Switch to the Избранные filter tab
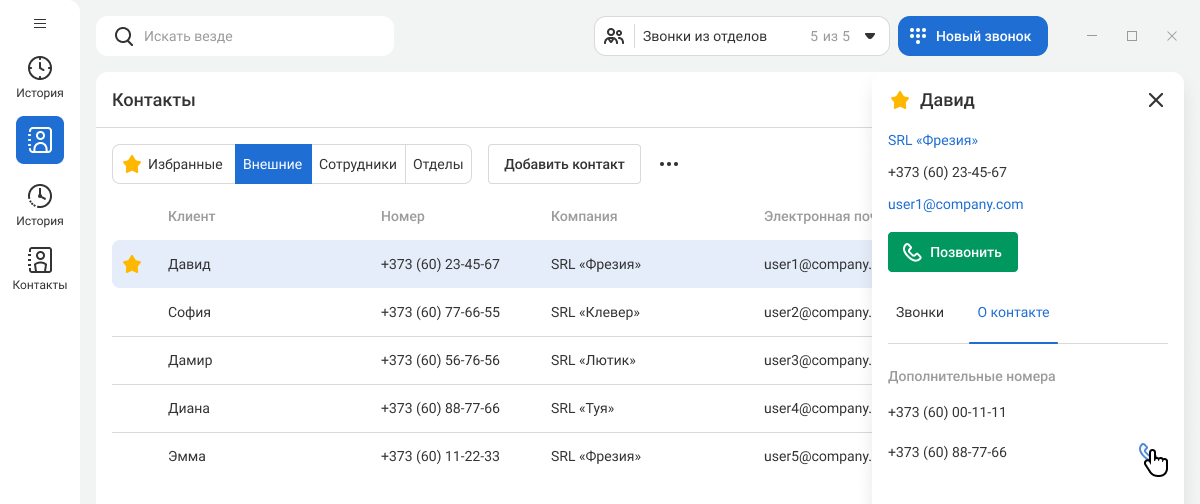The image size is (1200, 504). click(x=173, y=164)
